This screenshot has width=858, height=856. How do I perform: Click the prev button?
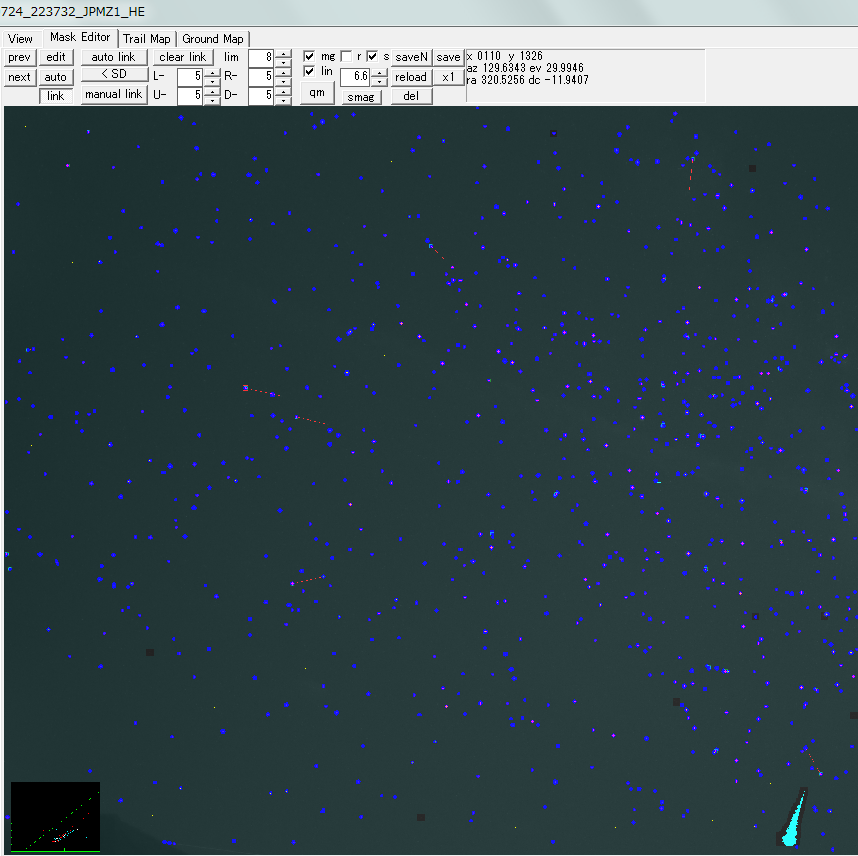tap(20, 57)
